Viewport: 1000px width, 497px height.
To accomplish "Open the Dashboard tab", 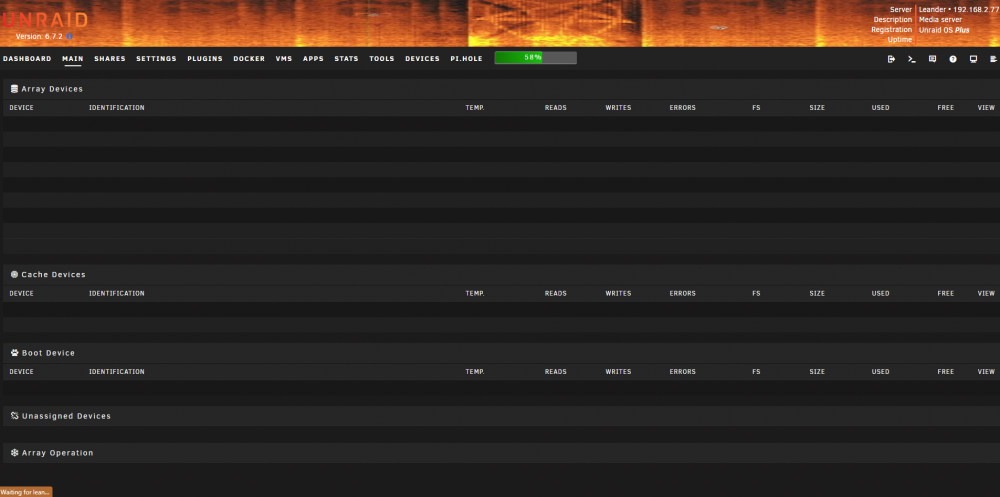I will (x=27, y=59).
